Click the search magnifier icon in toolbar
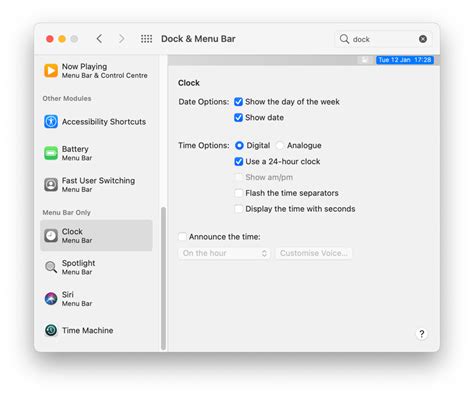474x397 pixels. coord(344,39)
